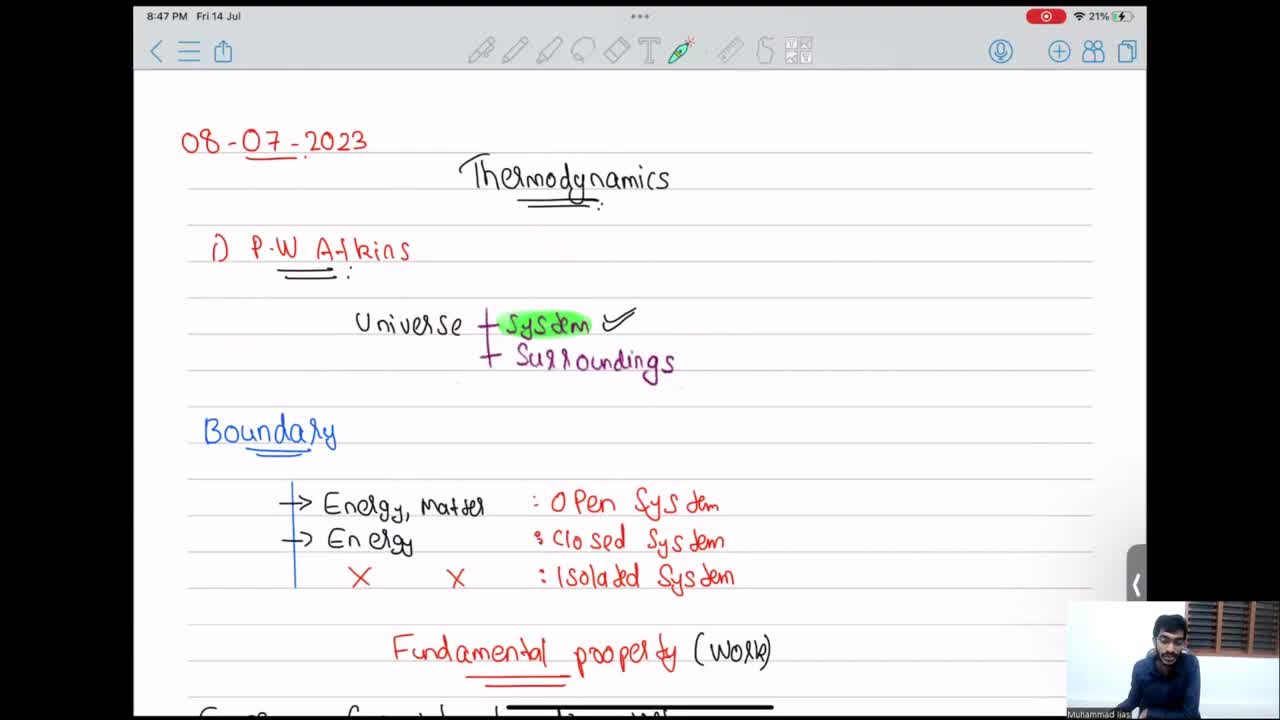This screenshot has width=1280, height=720.
Task: Open the share sheet
Action: pyautogui.click(x=223, y=51)
